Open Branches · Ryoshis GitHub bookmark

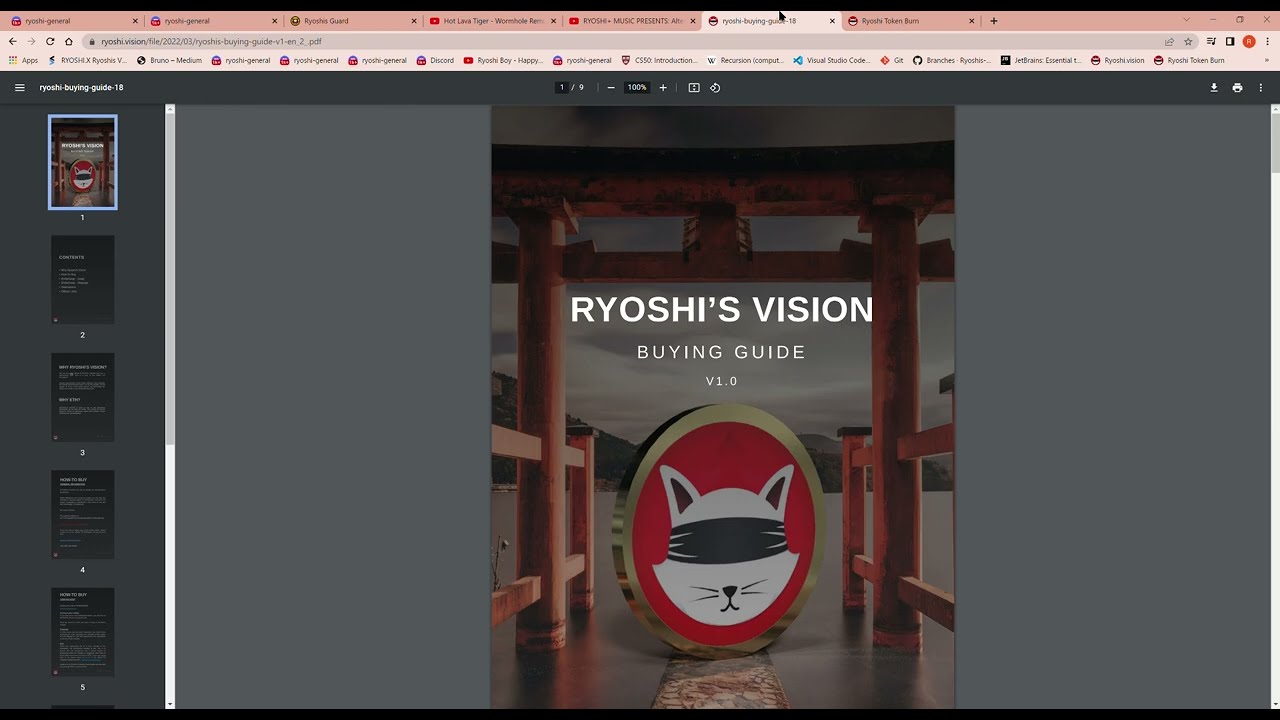pos(952,60)
